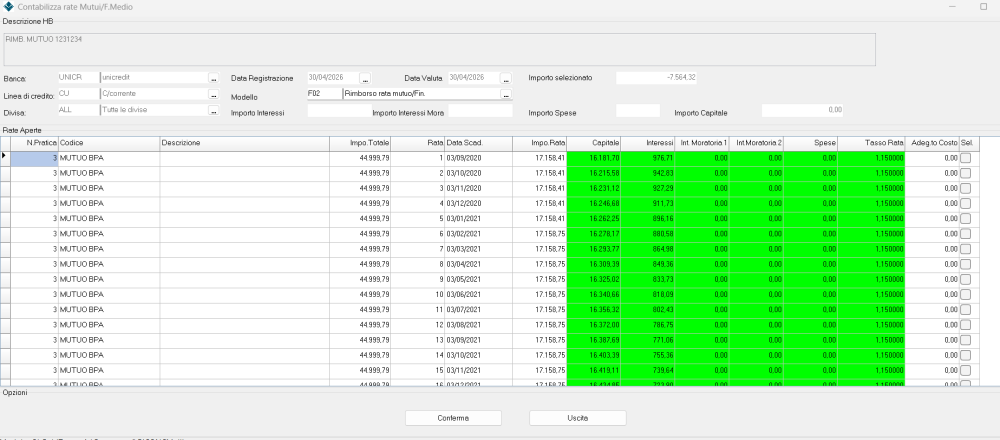Click the Data Valuta date field

(x=474, y=78)
